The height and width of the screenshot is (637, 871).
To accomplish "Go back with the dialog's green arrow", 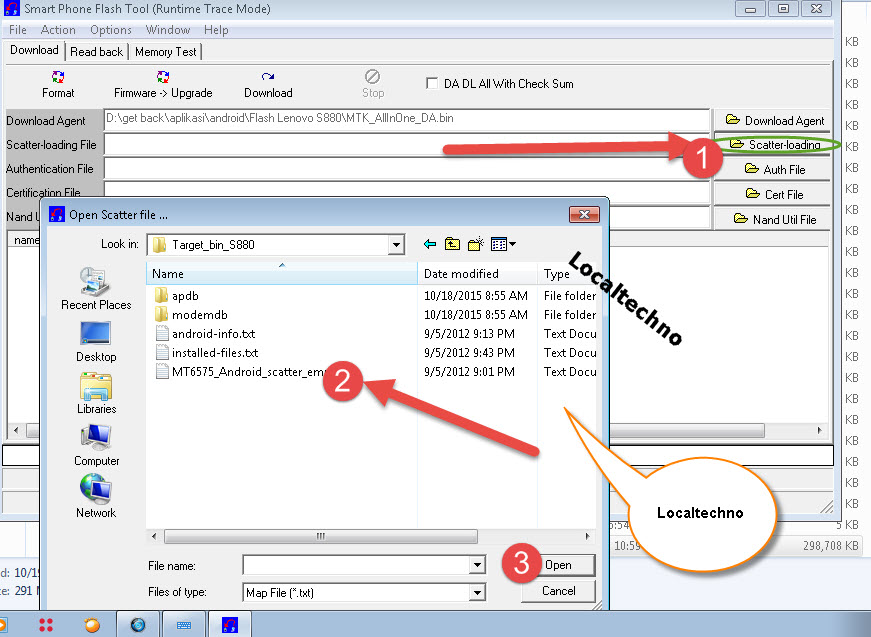I will [429, 244].
